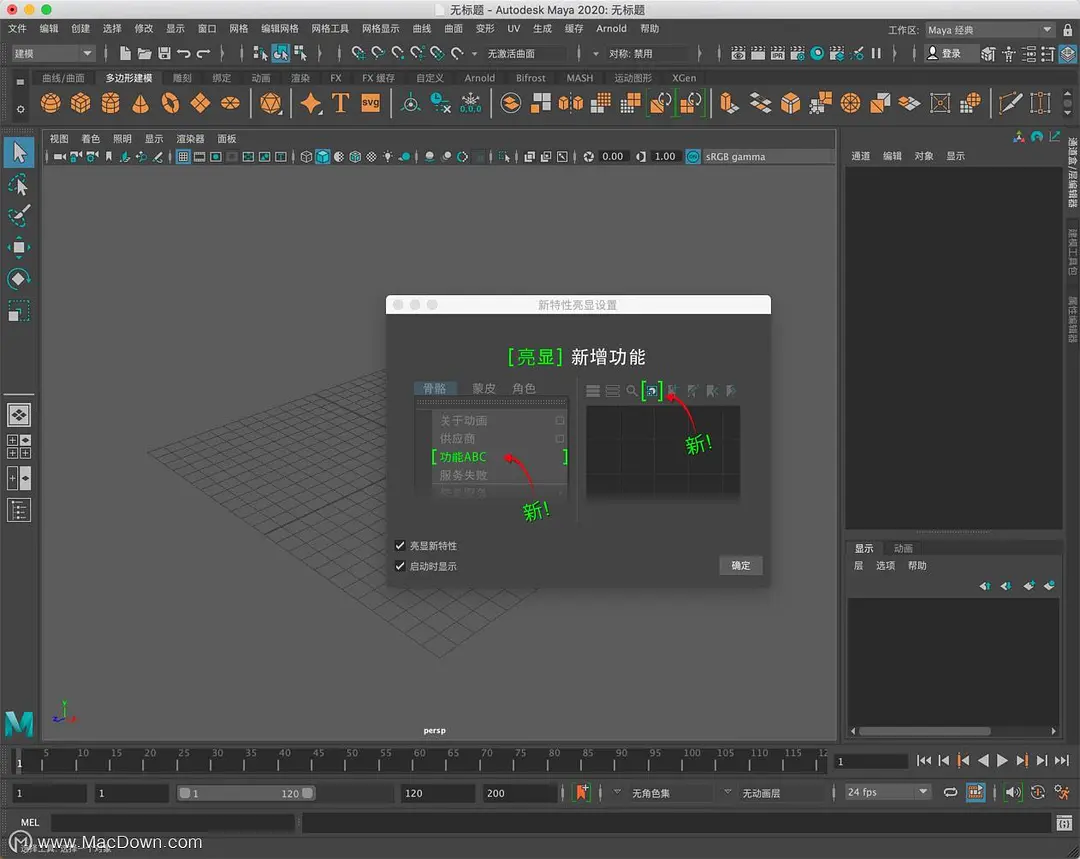Image resolution: width=1080 pixels, height=859 pixels.
Task: Toggle playback loop mode
Action: click(951, 793)
